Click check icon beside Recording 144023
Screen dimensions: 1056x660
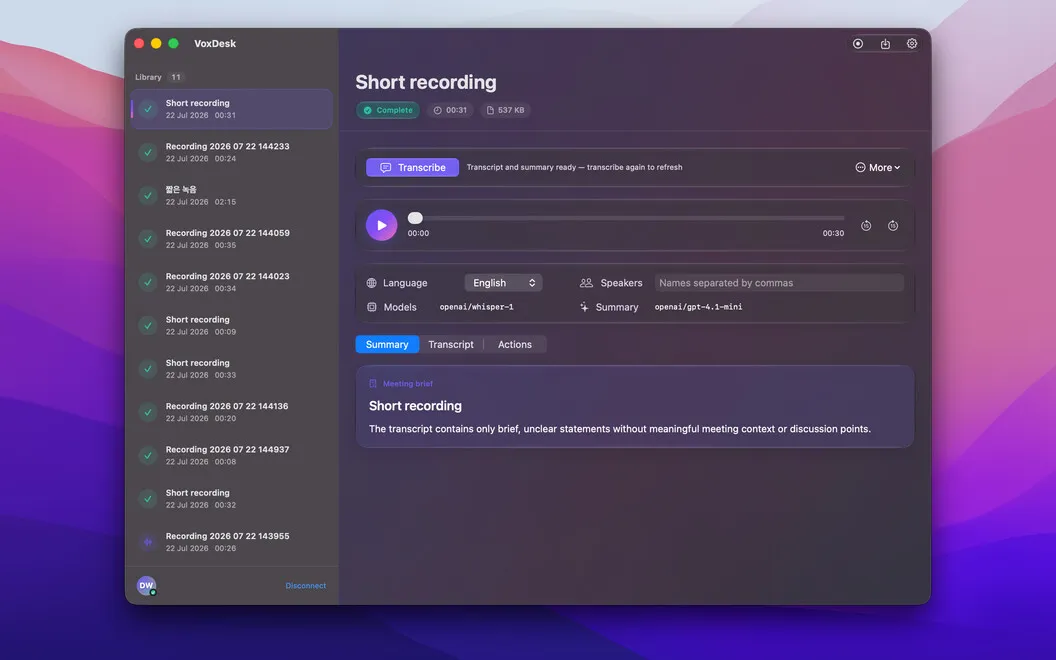[x=148, y=282]
